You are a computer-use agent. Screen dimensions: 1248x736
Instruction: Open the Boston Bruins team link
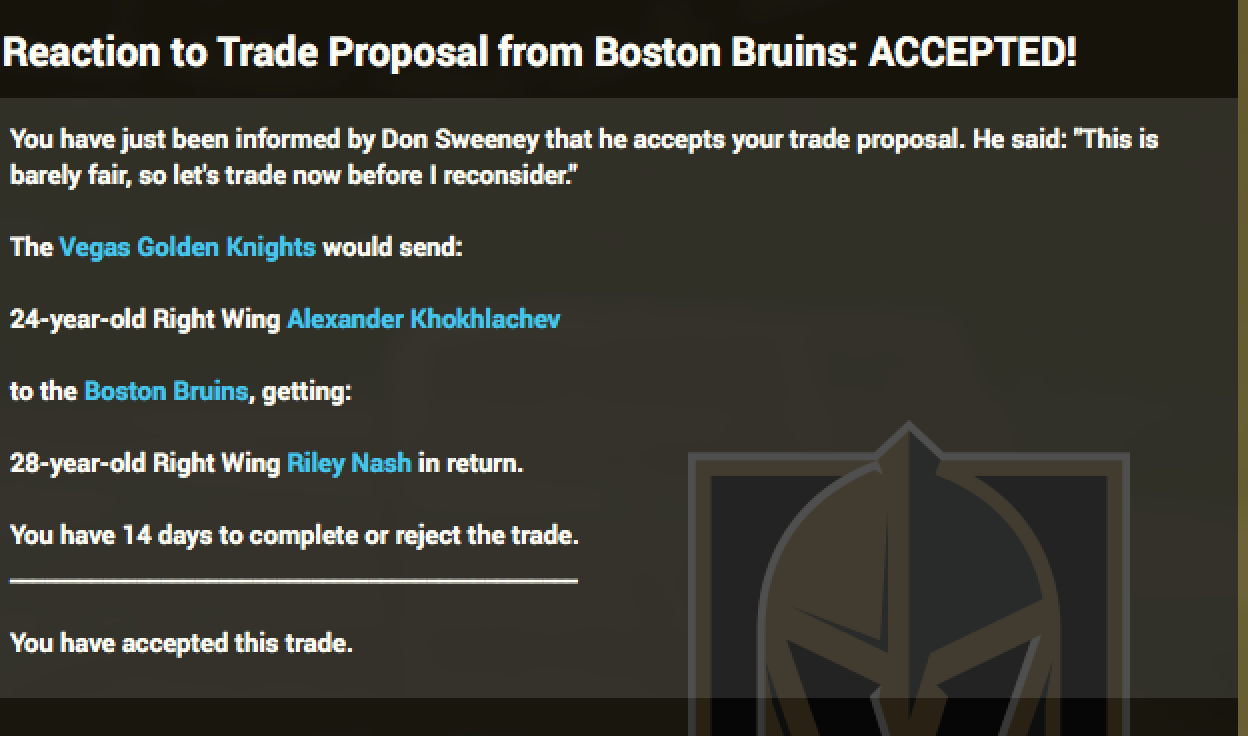165,391
